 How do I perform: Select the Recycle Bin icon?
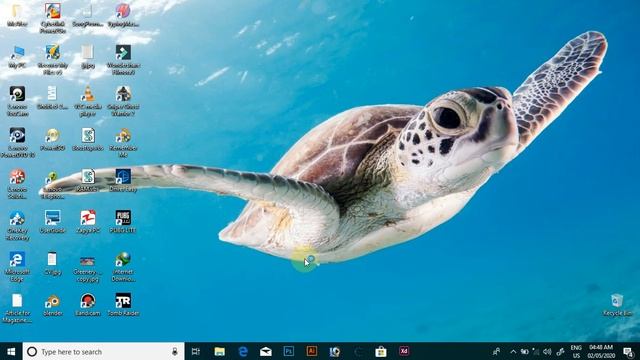point(617,304)
